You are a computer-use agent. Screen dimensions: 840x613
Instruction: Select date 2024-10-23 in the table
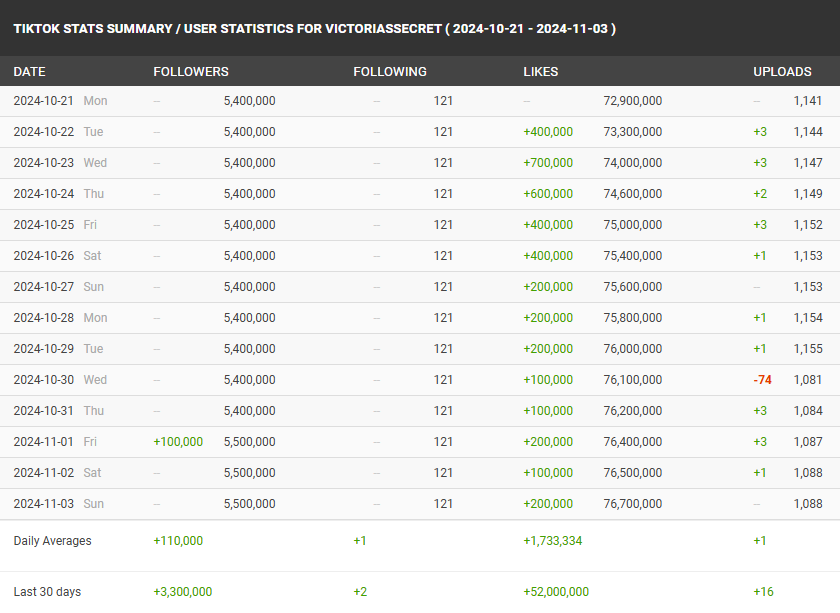pos(43,163)
